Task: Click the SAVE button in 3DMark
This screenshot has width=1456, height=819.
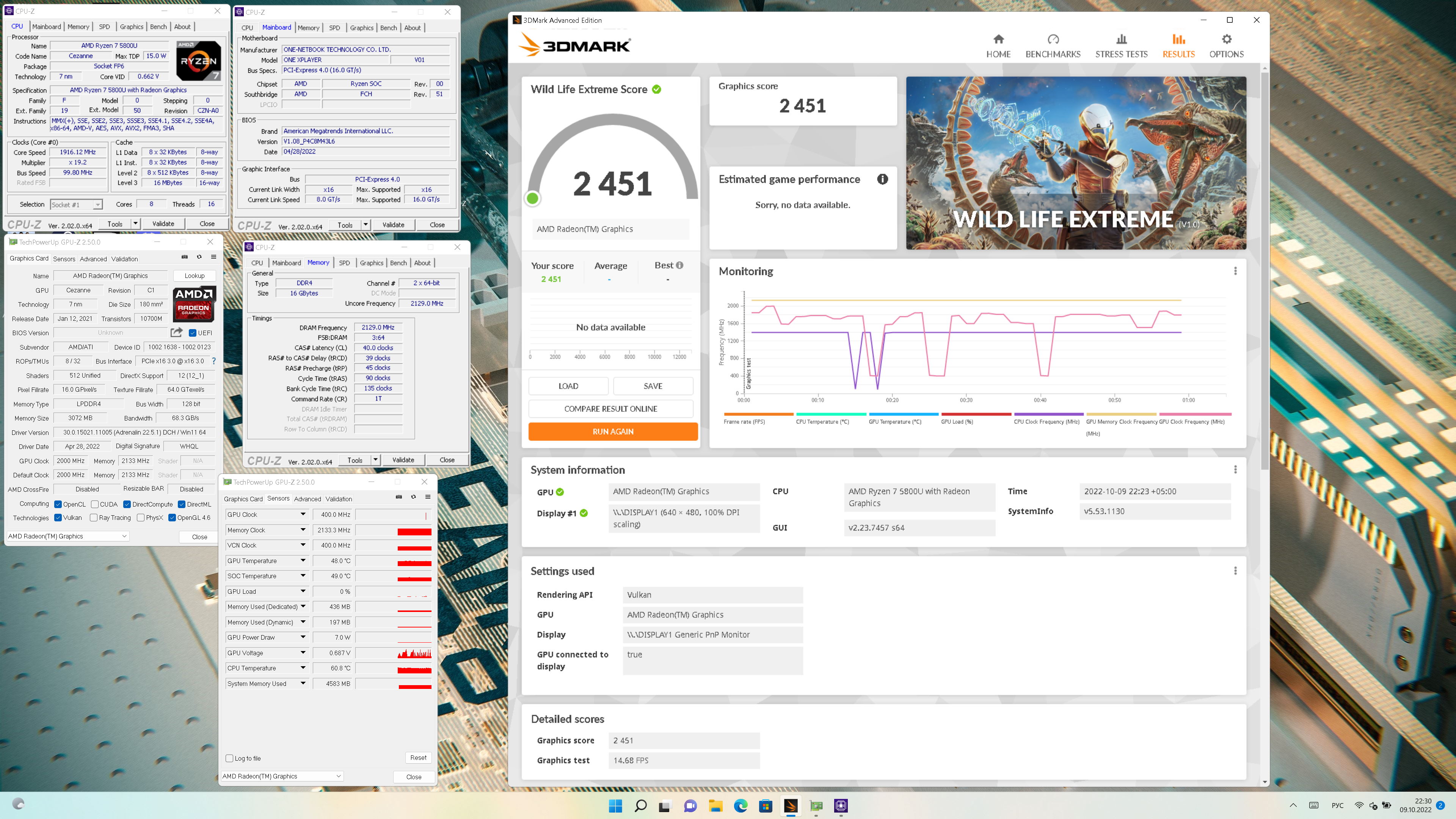Action: 653,386
